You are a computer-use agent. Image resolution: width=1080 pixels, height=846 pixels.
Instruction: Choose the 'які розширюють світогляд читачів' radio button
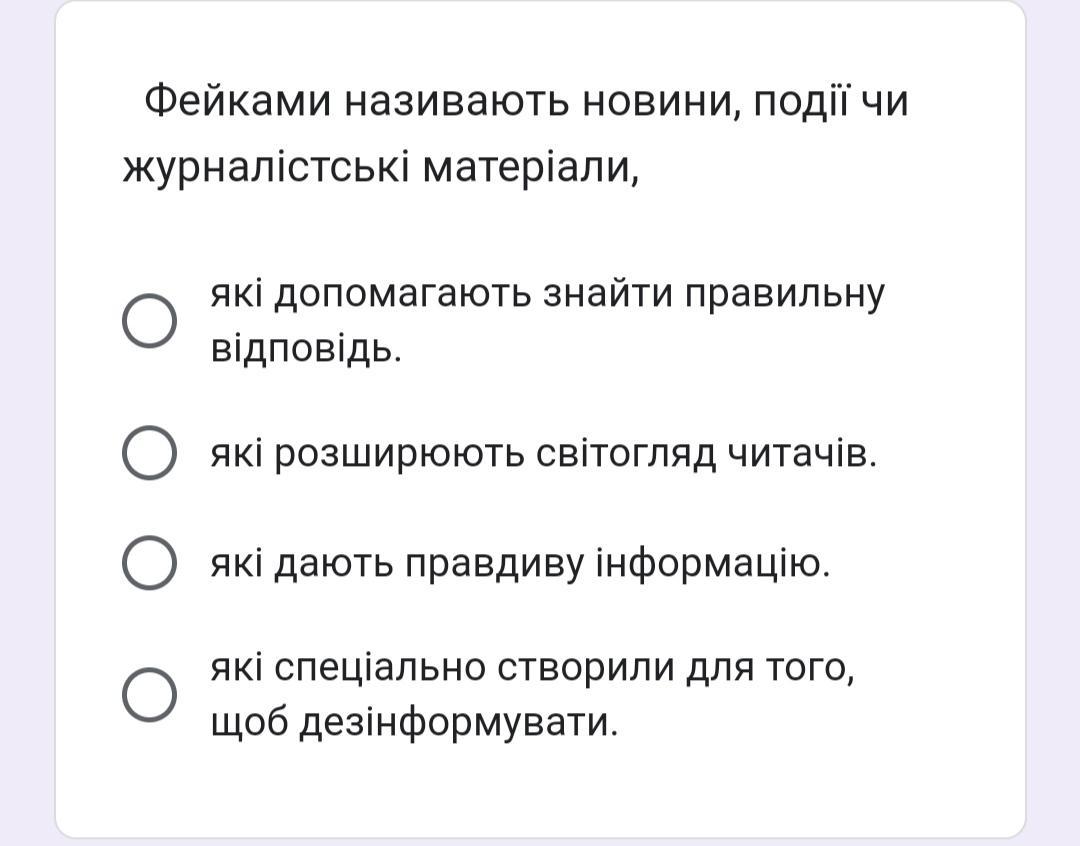coord(150,453)
